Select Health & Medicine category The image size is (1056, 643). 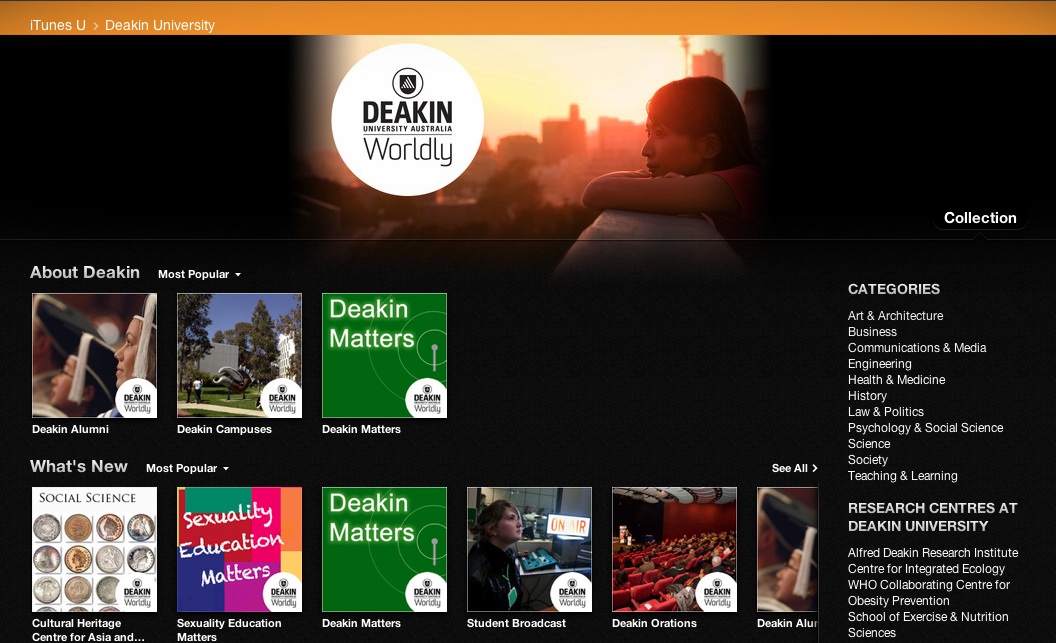[x=896, y=380]
